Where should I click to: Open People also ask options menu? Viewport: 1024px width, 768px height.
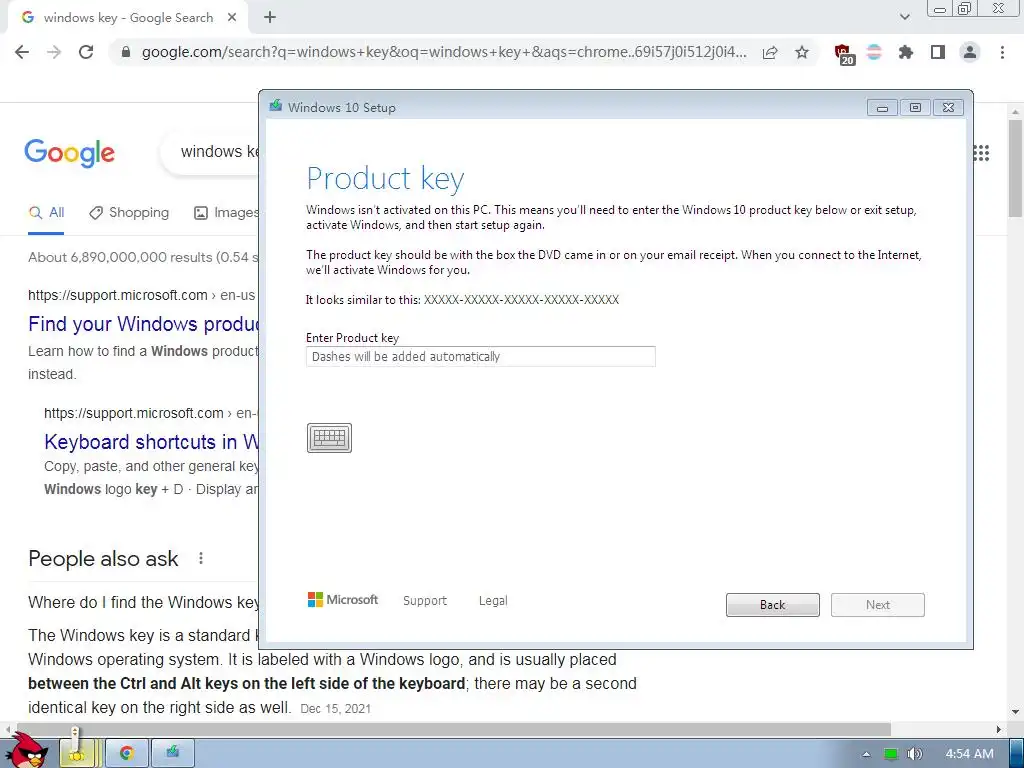[201, 558]
